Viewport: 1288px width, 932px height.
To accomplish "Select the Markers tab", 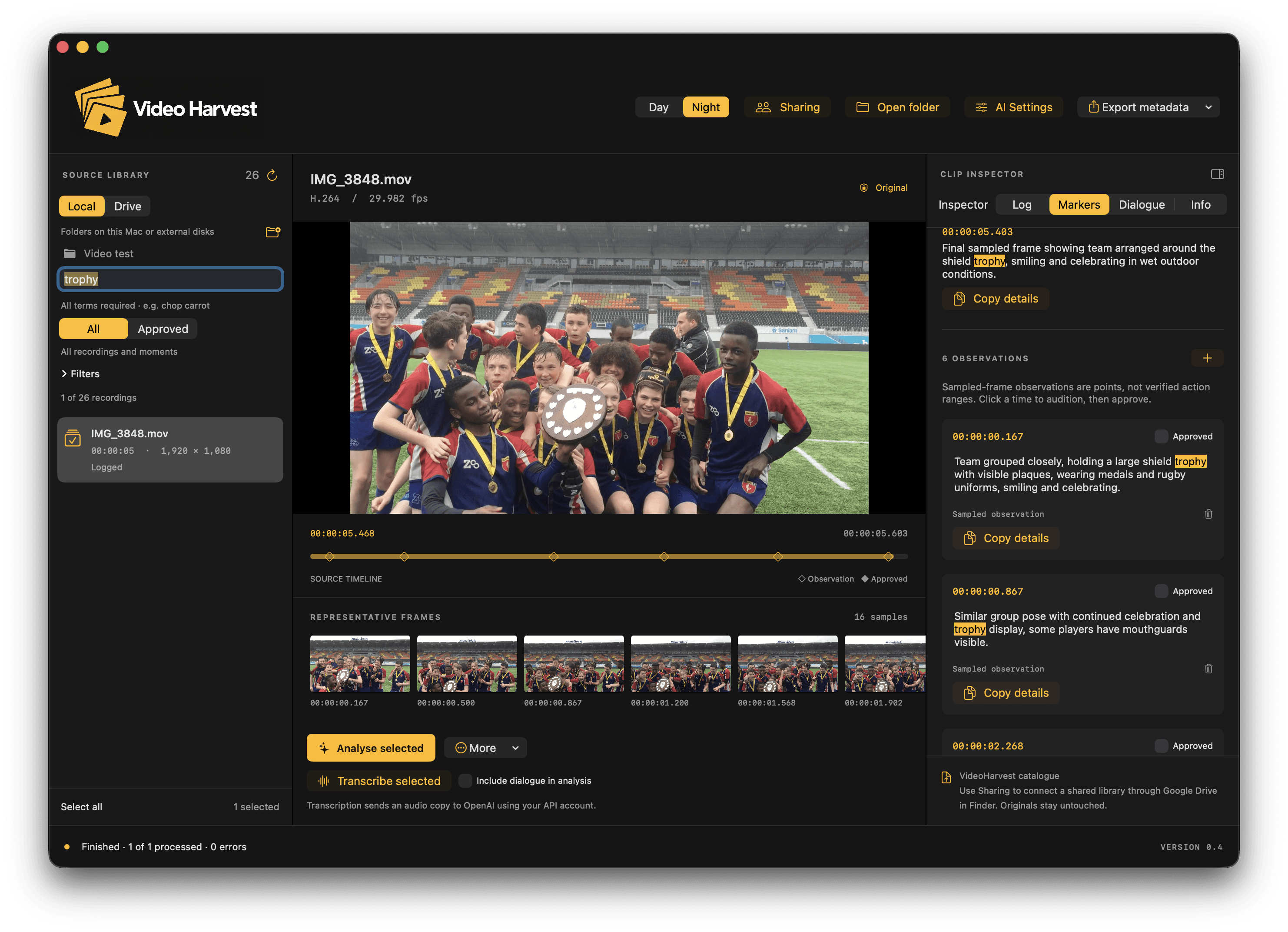I will 1079,204.
